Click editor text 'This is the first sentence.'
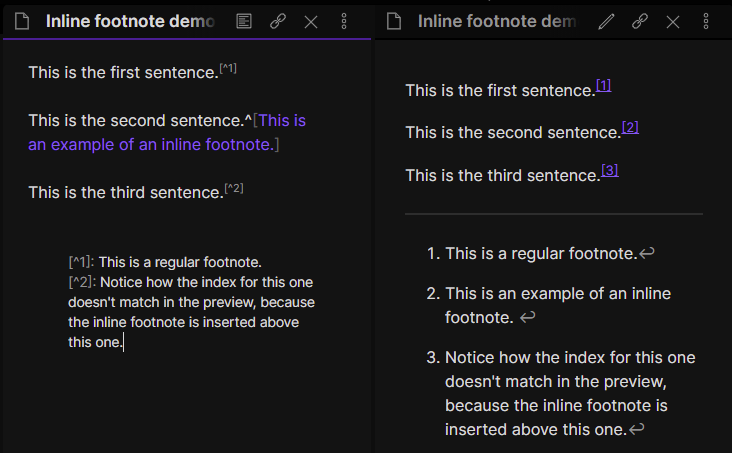Screen dimensions: 732x453 coord(123,72)
